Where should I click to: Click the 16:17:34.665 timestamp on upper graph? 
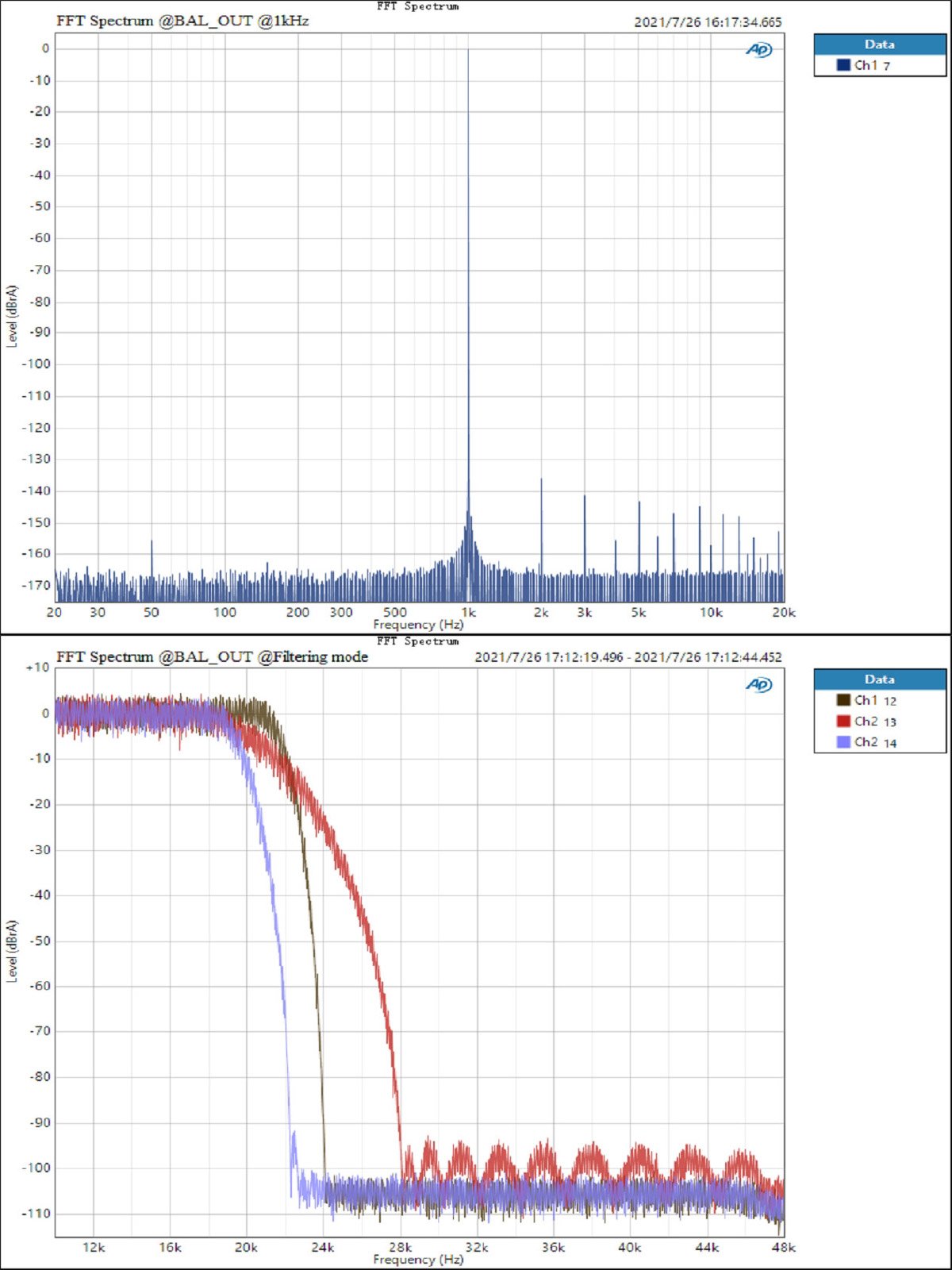708,22
